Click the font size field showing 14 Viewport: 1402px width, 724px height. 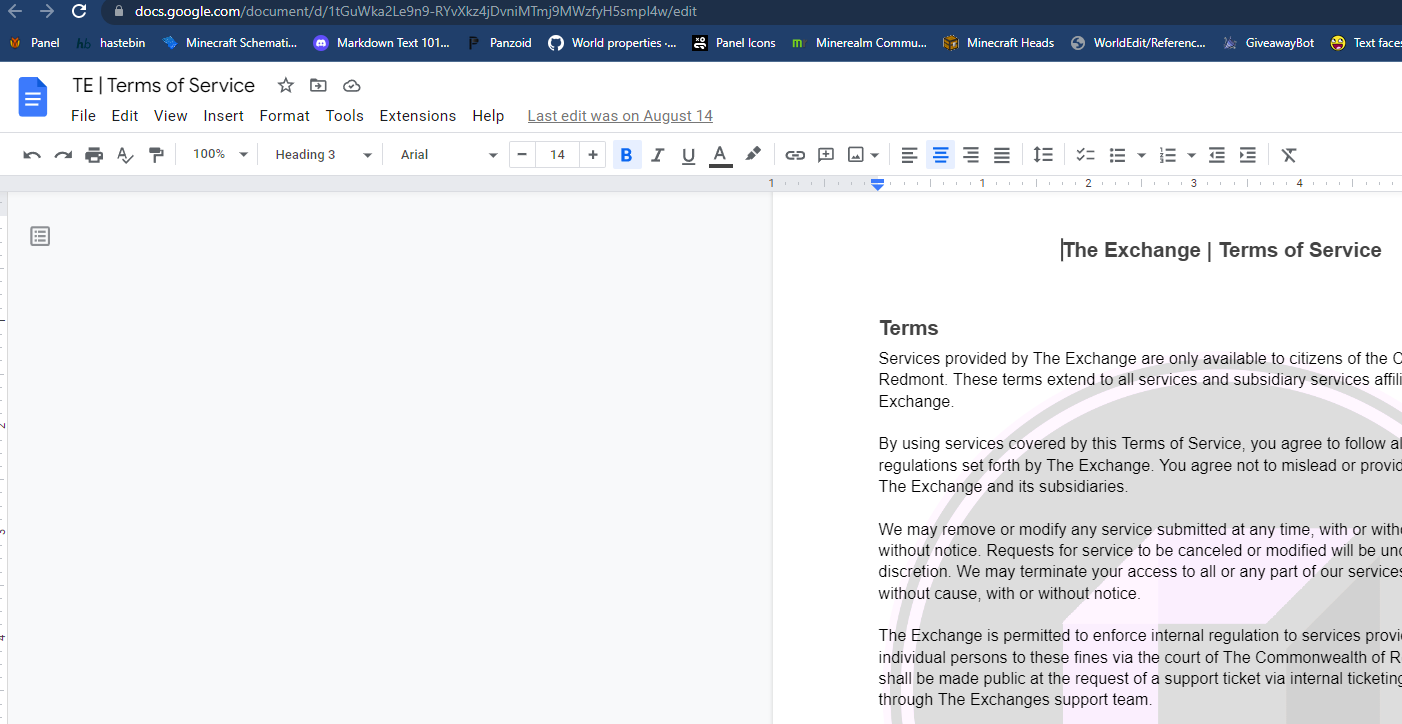click(558, 154)
